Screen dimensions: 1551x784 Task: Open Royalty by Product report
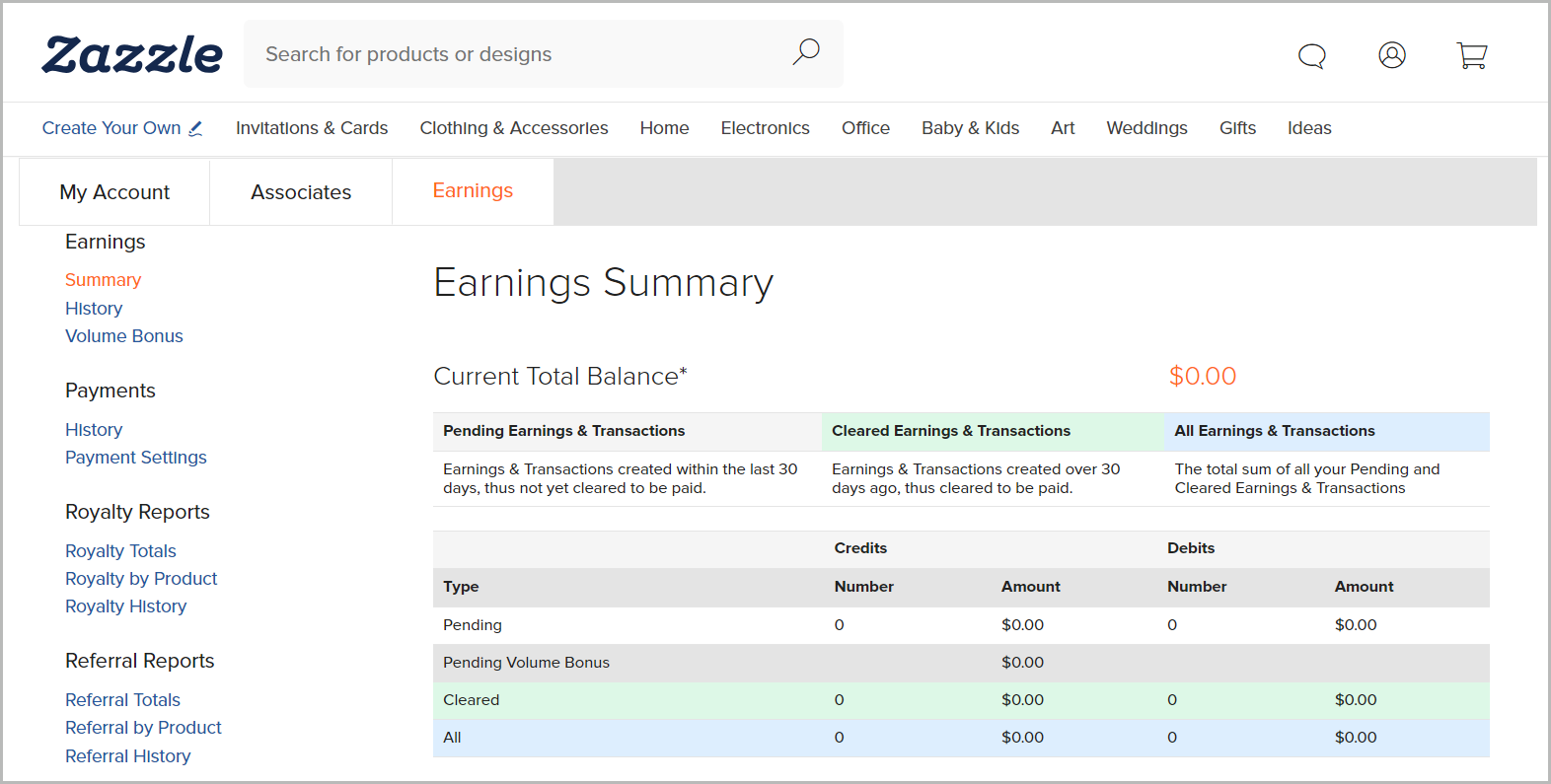point(141,579)
